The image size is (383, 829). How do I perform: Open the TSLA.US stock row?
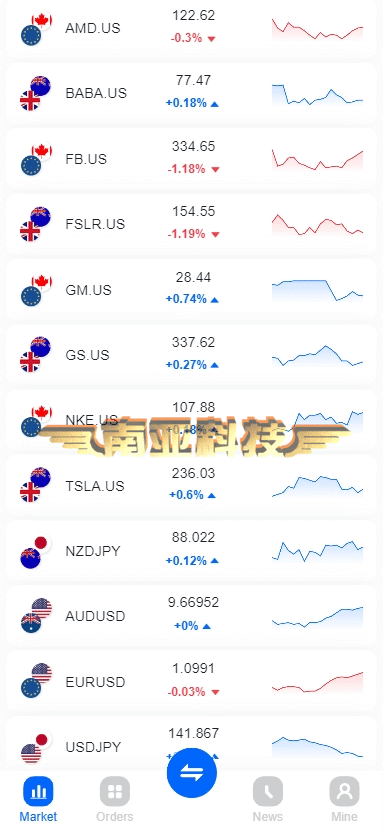192,486
